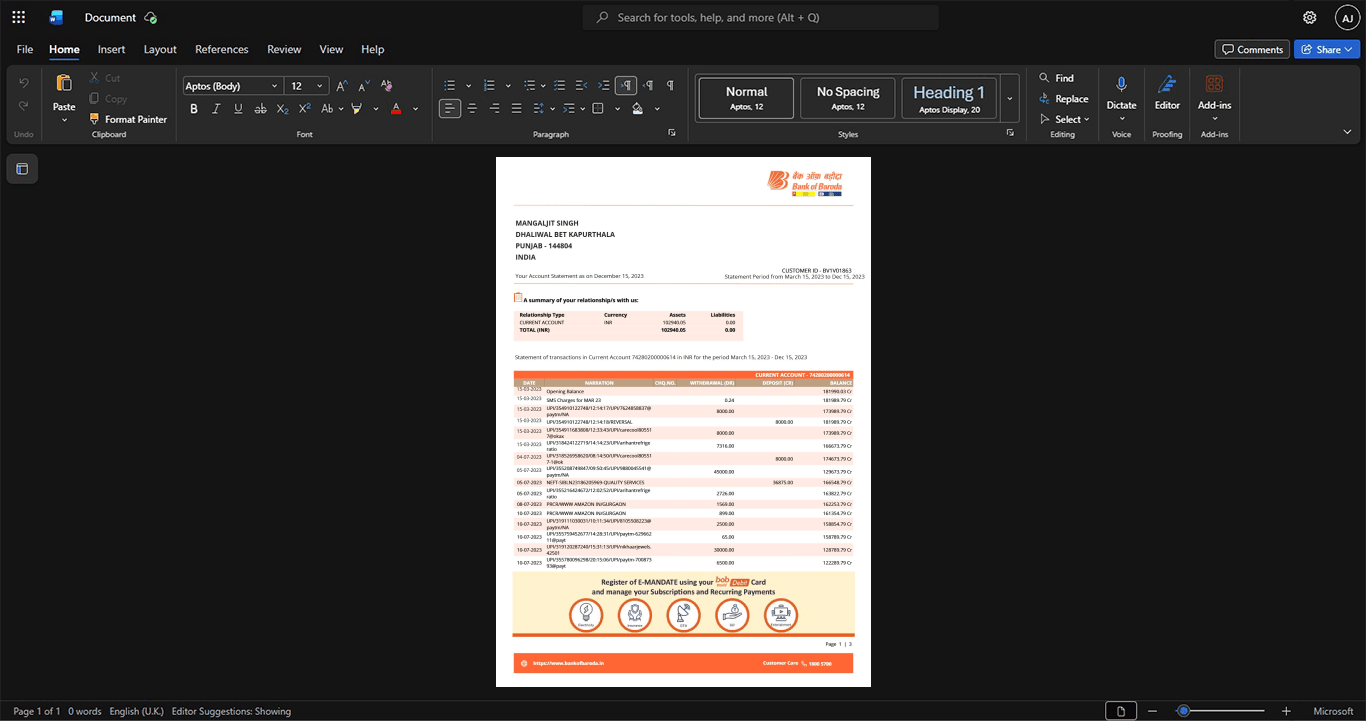Open the Comments pane button
This screenshot has height=721, width=1366.
pos(1252,49)
